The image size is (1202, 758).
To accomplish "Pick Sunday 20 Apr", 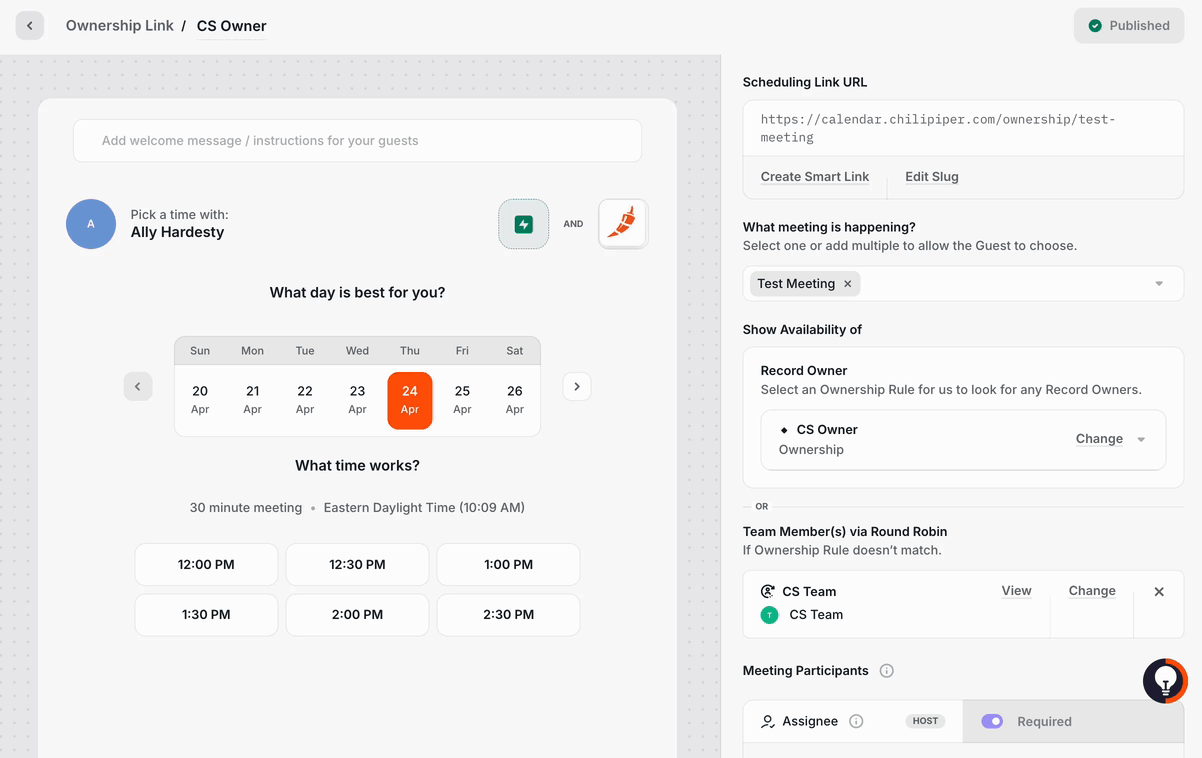I will (200, 400).
